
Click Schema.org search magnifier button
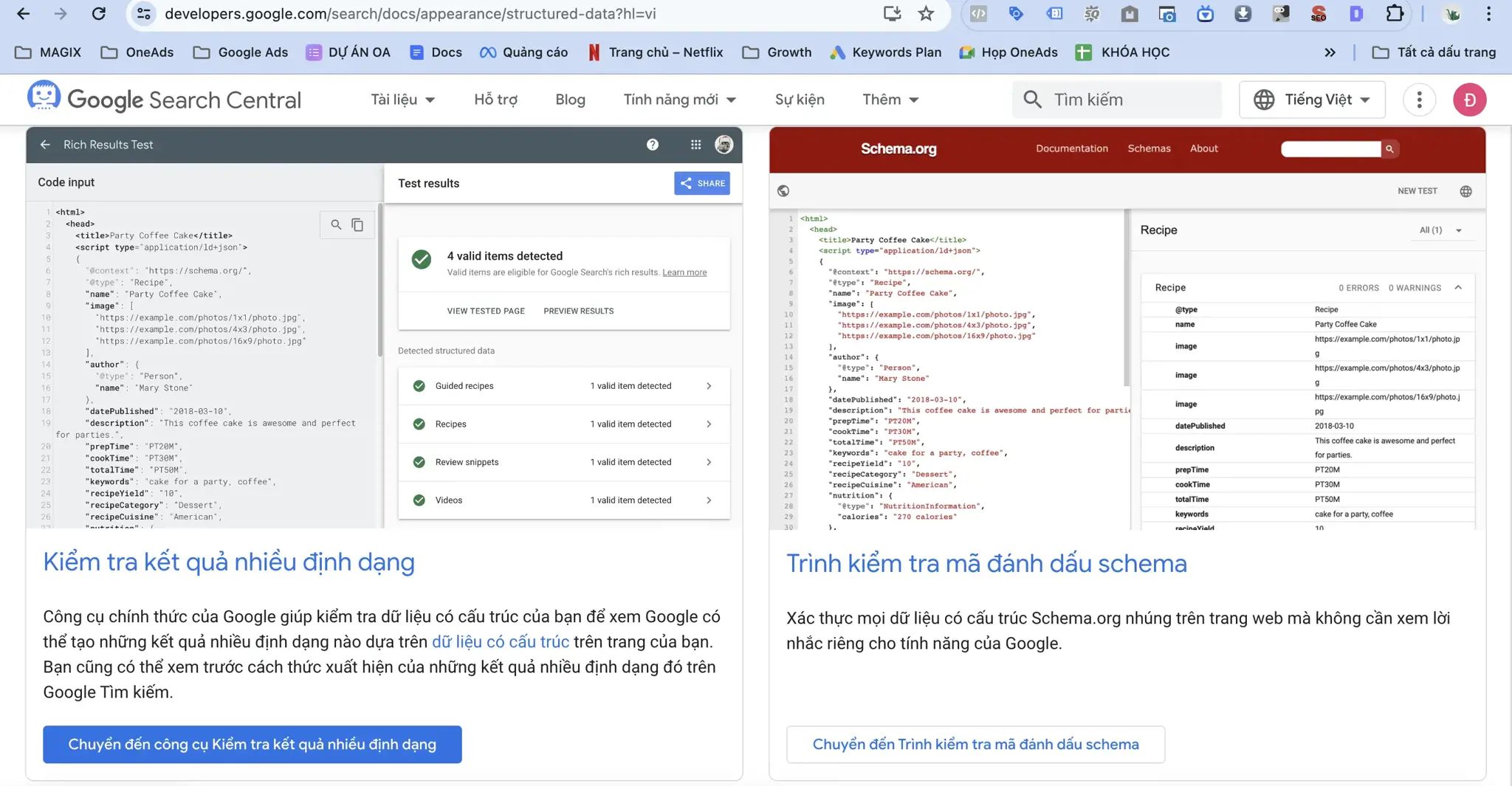[x=1389, y=149]
